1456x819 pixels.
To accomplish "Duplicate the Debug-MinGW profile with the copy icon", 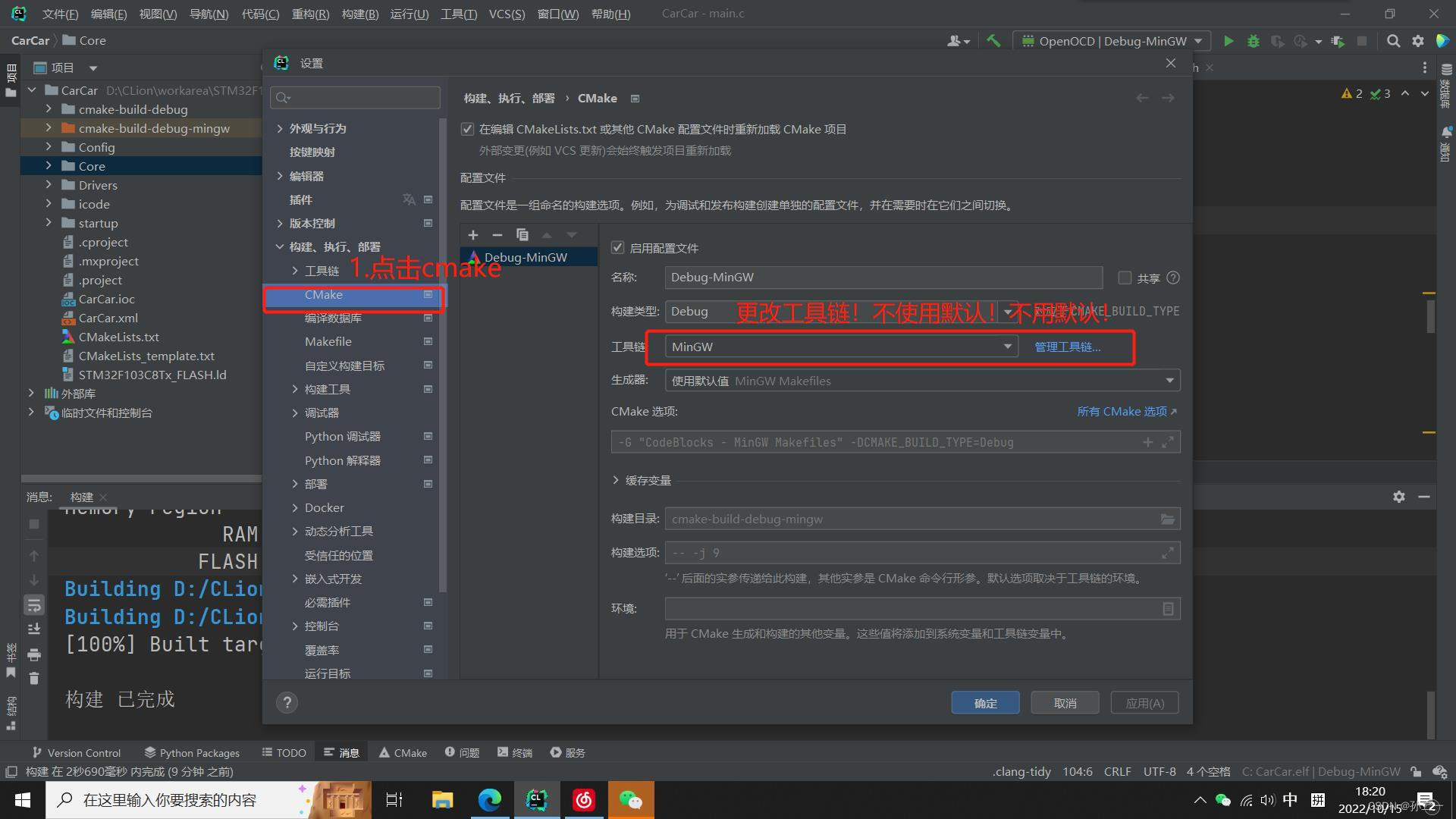I will coord(522,235).
